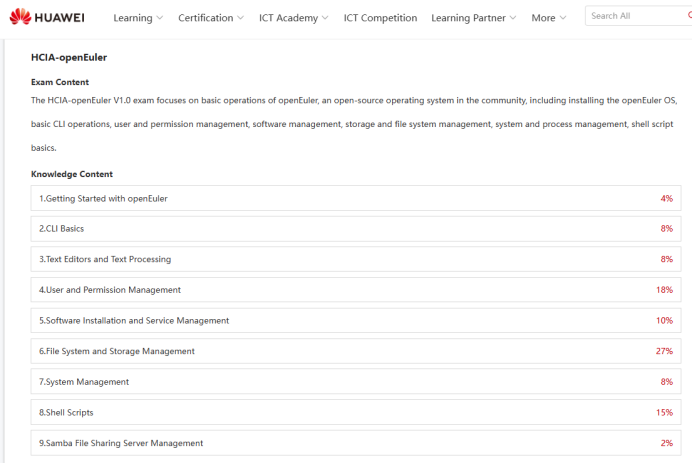The image size is (692, 464).
Task: Open the More menu
Action: point(548,18)
